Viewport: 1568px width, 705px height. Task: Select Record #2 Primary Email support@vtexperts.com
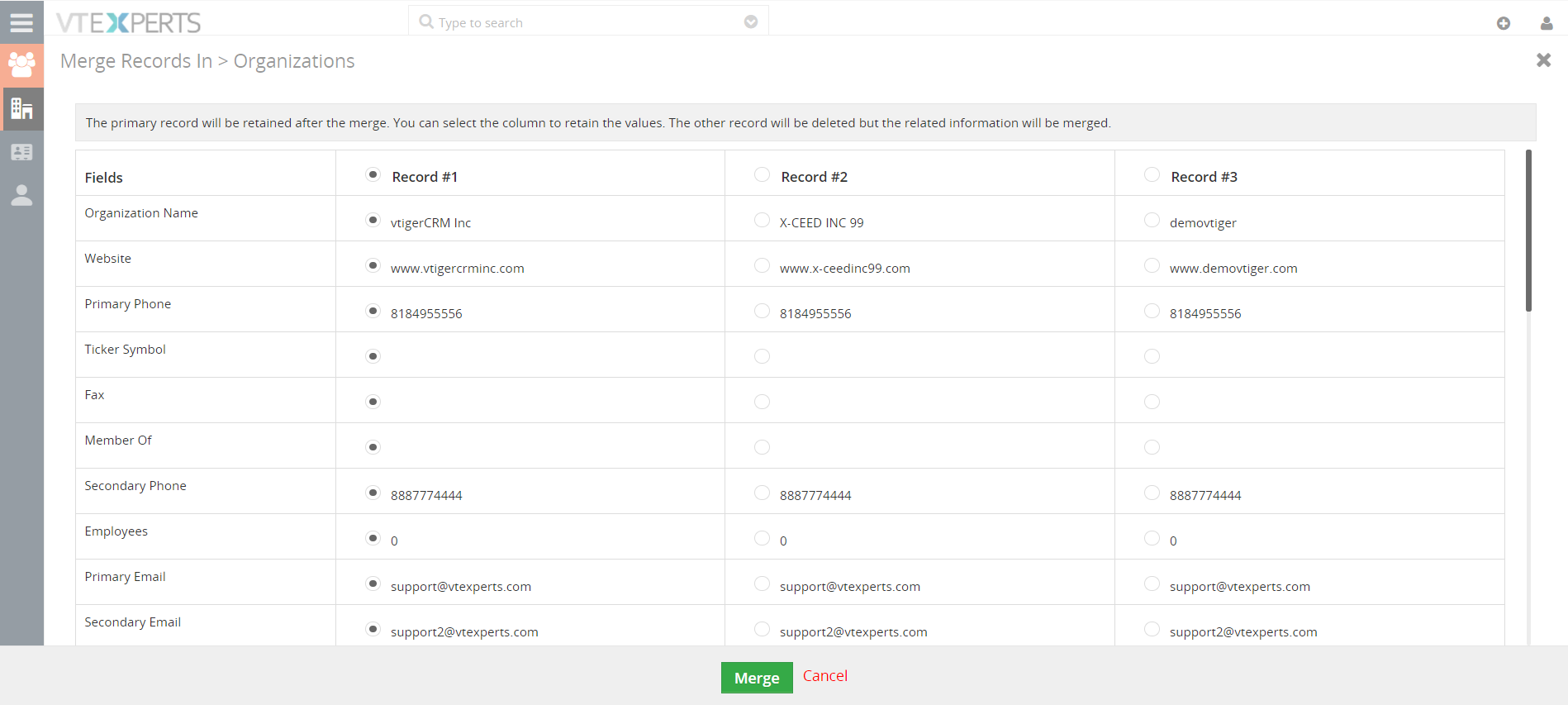[763, 584]
